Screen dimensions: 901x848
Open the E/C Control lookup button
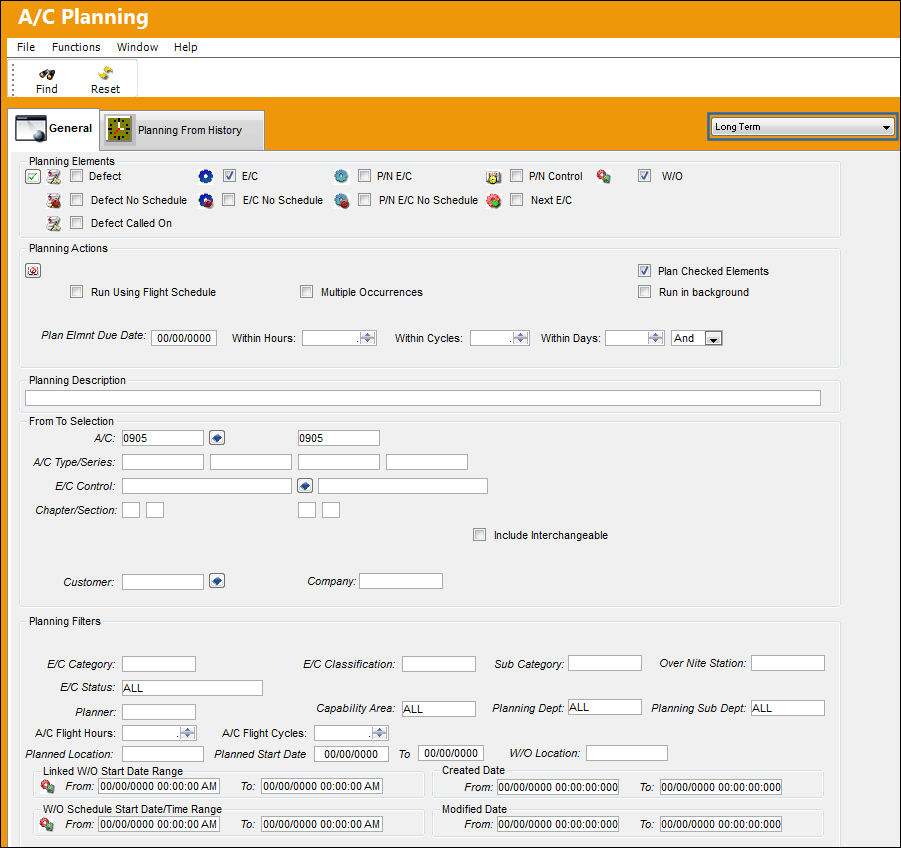[x=305, y=486]
